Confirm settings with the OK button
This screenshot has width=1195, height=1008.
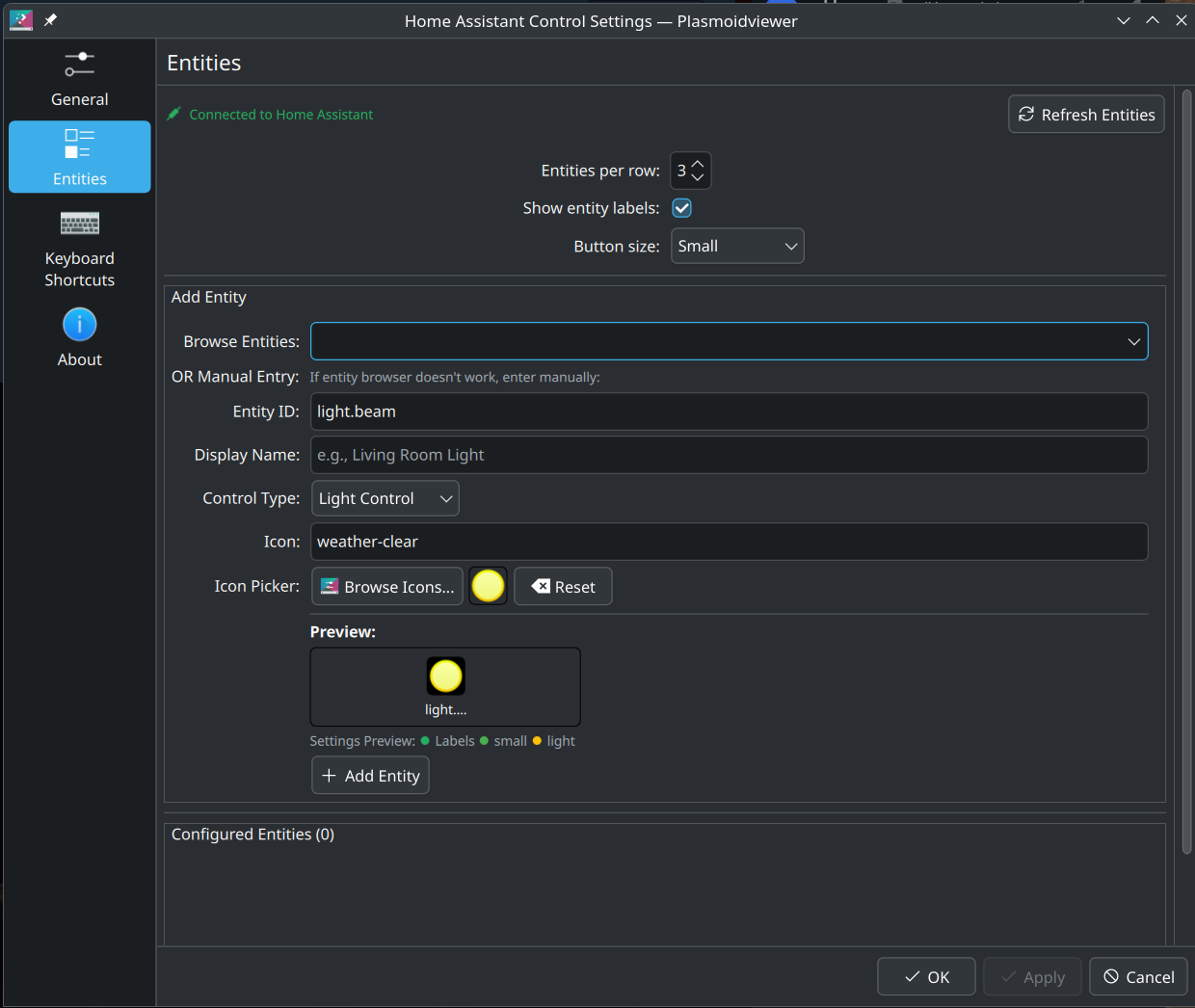926,976
